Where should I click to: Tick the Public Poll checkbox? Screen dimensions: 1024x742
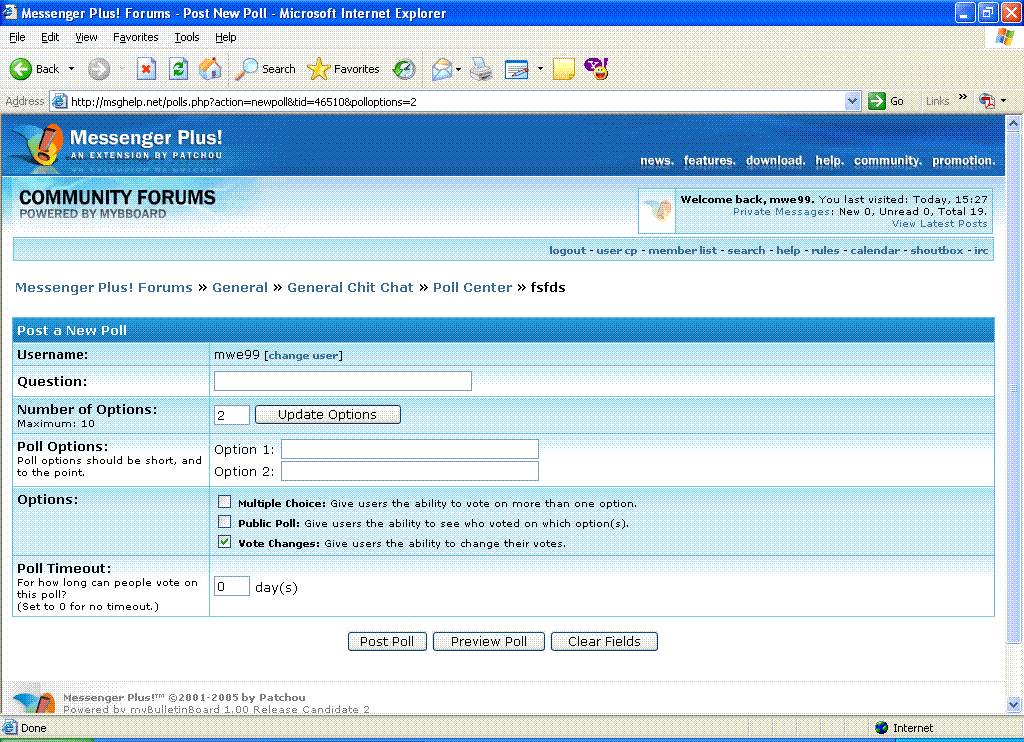225,522
